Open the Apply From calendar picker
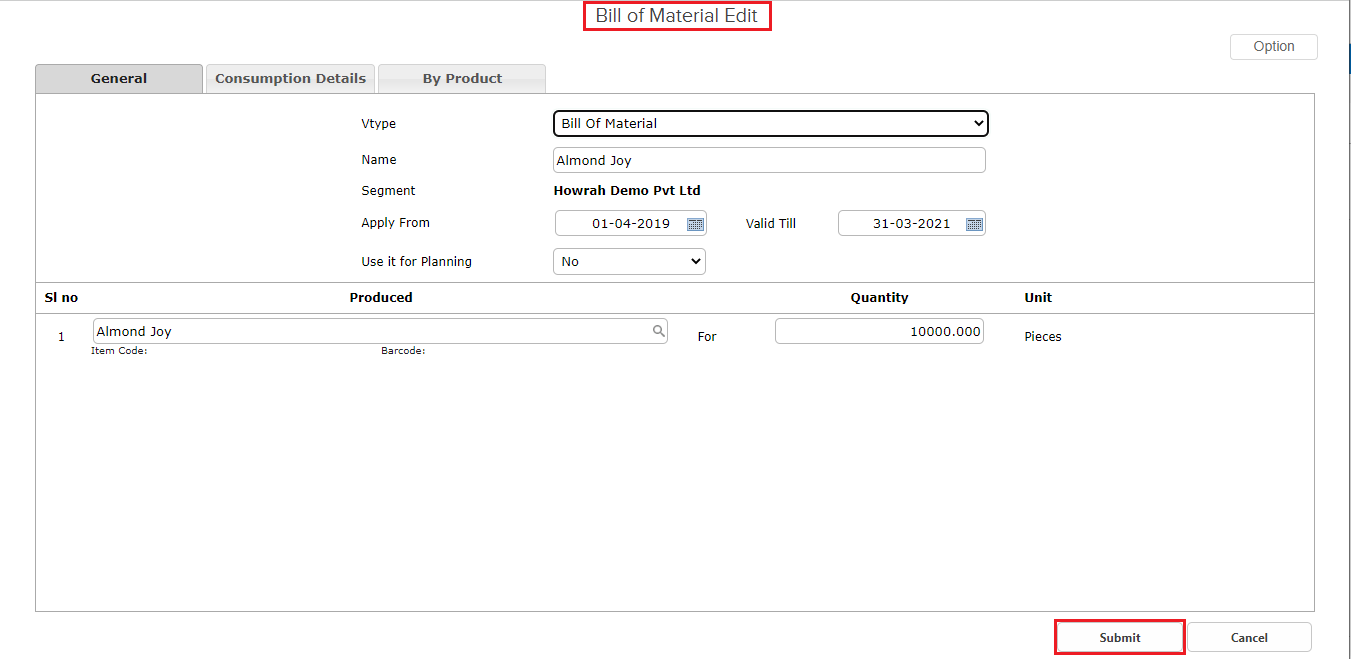 (695, 224)
